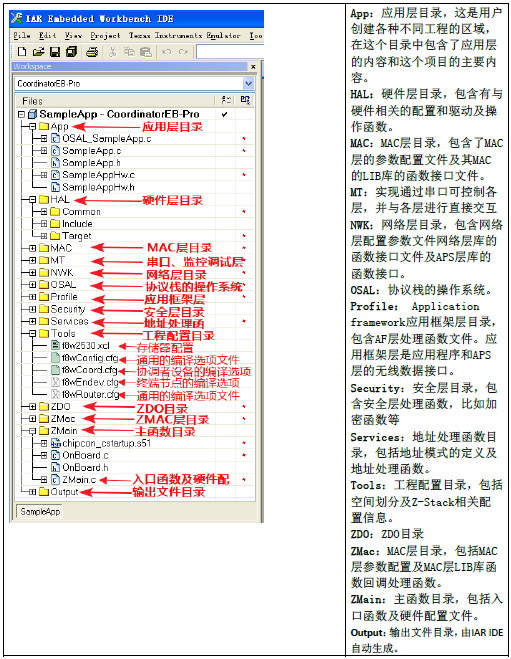Open the Texas Instruments Emulator menu

coord(184,35)
